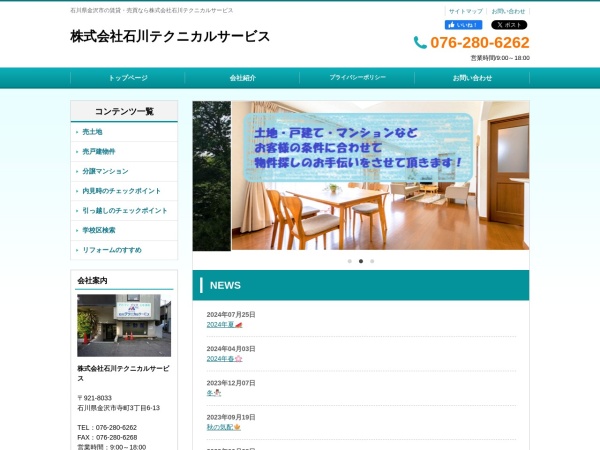Click the company building photo thumbnail
The width and height of the screenshot is (600, 450).
[x=124, y=325]
